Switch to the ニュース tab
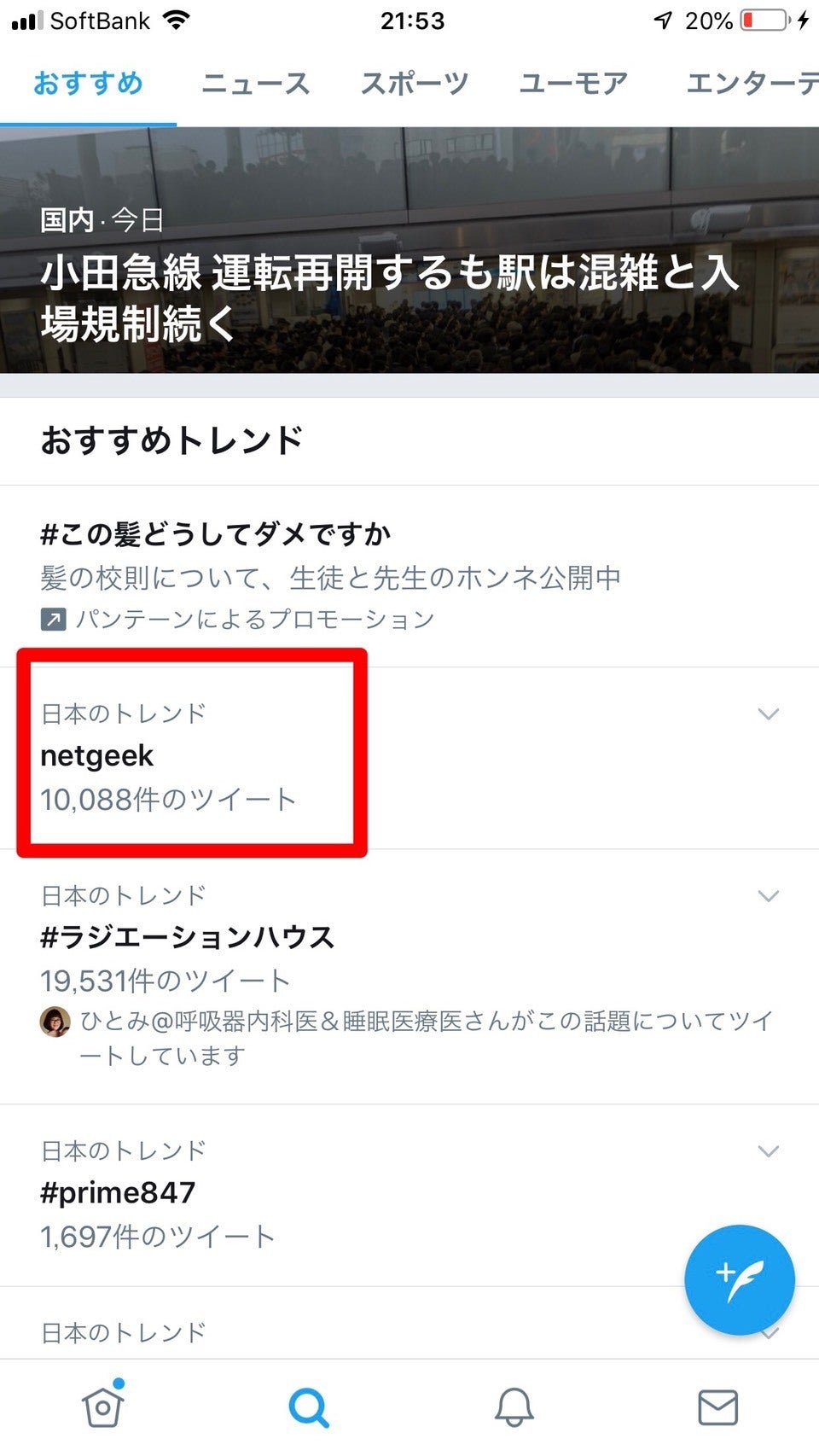Image resolution: width=819 pixels, height=1456 pixels. [x=255, y=84]
